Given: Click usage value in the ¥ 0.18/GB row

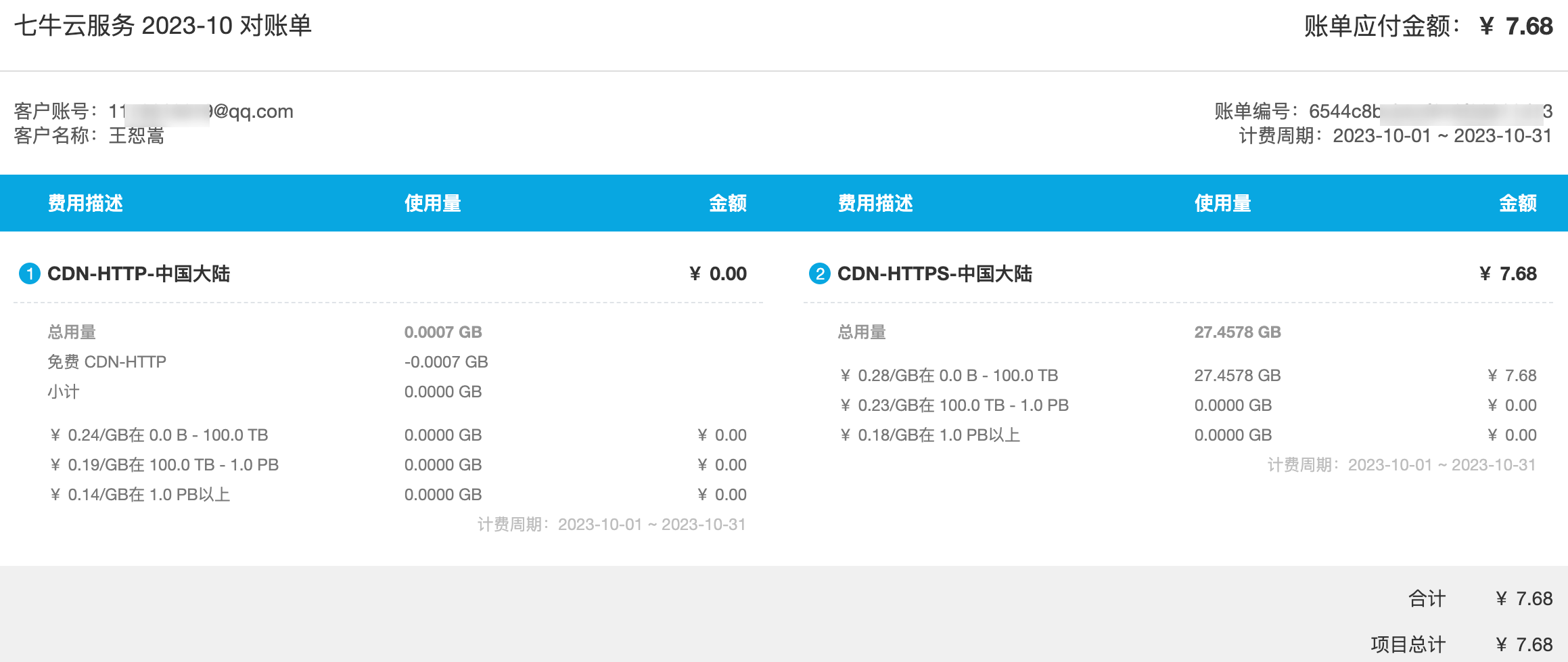Looking at the screenshot, I should 1233,435.
